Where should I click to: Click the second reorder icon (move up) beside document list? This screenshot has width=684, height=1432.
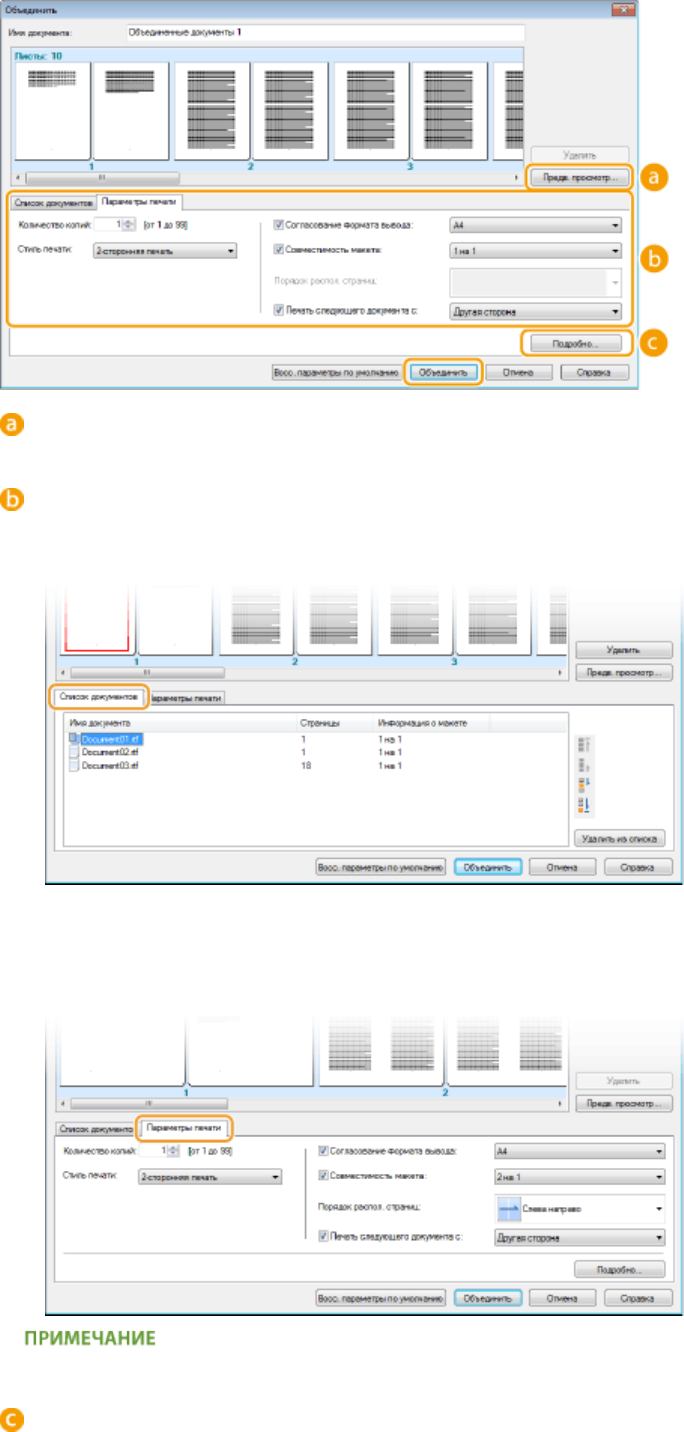click(585, 764)
